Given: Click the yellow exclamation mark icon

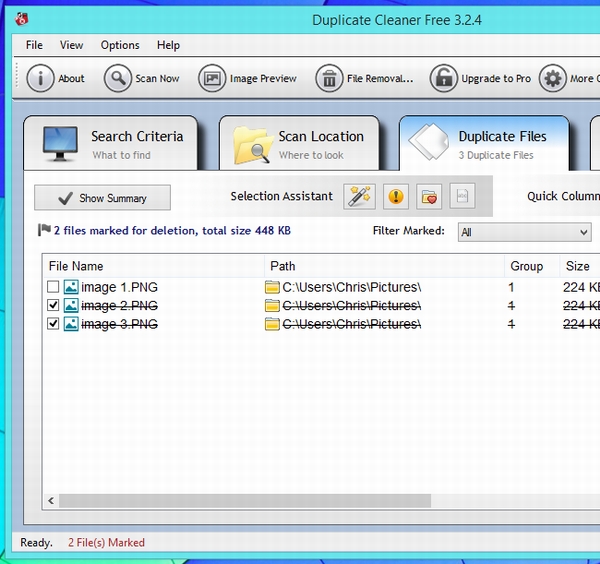Looking at the screenshot, I should (x=396, y=196).
